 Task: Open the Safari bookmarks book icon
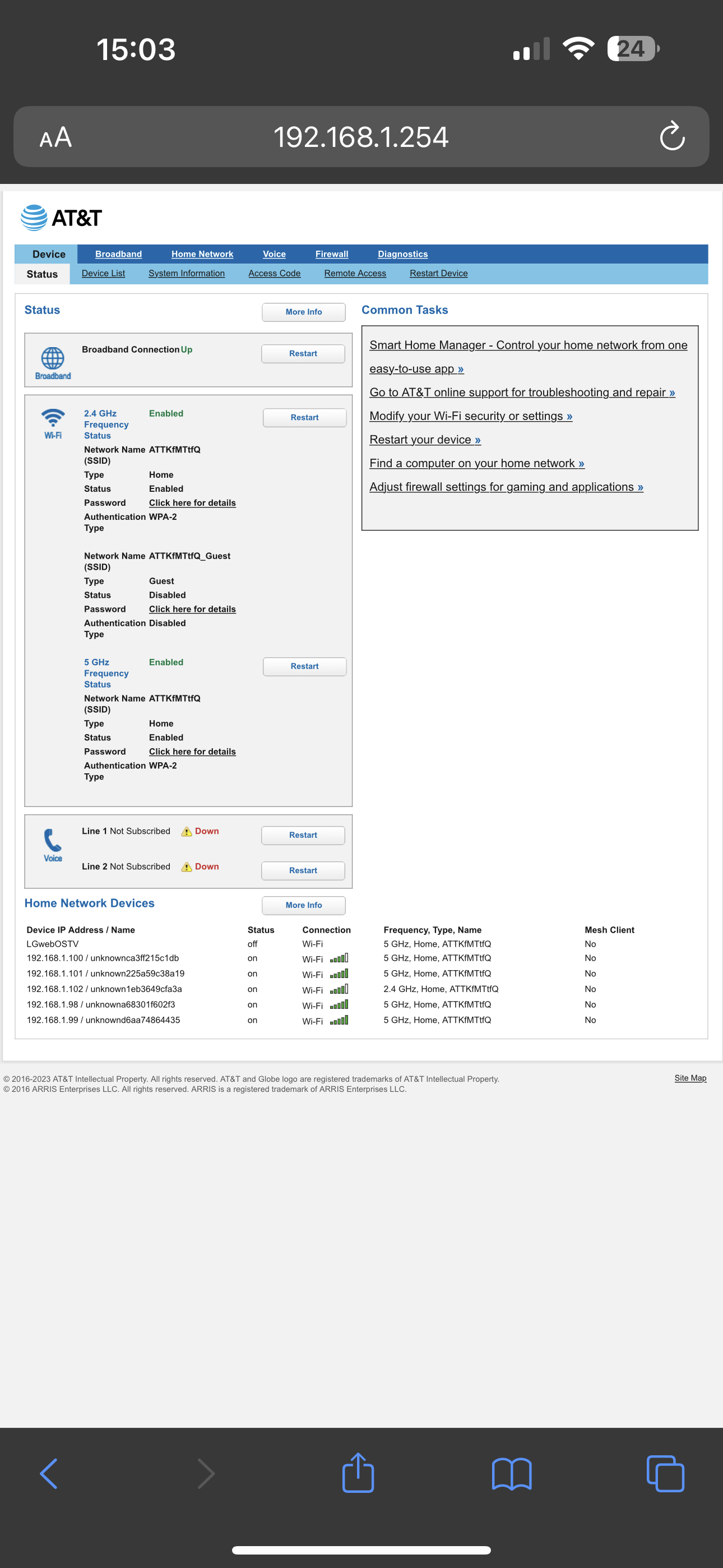tap(512, 1474)
